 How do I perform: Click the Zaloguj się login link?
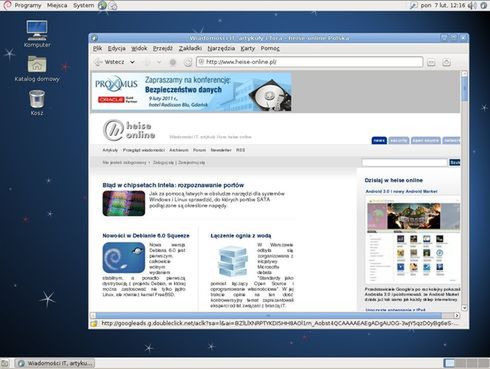(x=163, y=162)
